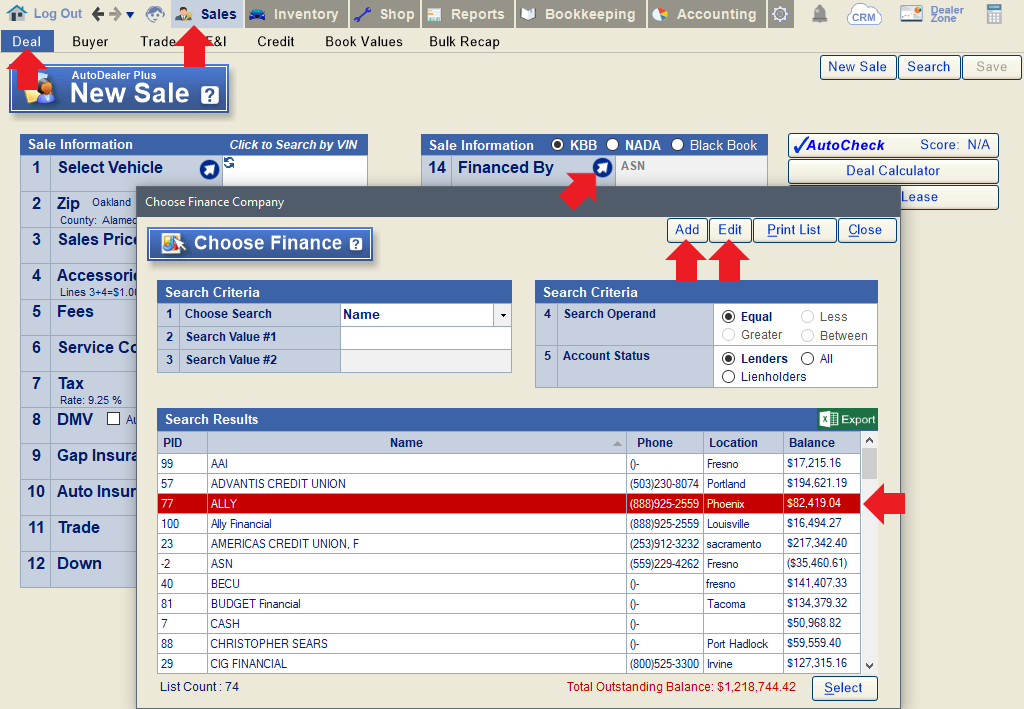Open the Bookkeeping tab
This screenshot has height=709, width=1024.
[581, 14]
